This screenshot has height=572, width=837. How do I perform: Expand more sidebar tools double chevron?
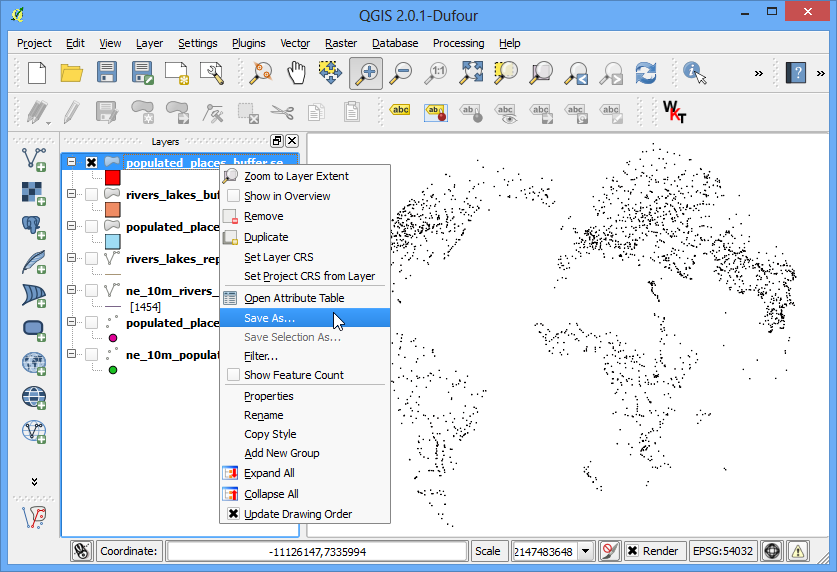coord(34,482)
